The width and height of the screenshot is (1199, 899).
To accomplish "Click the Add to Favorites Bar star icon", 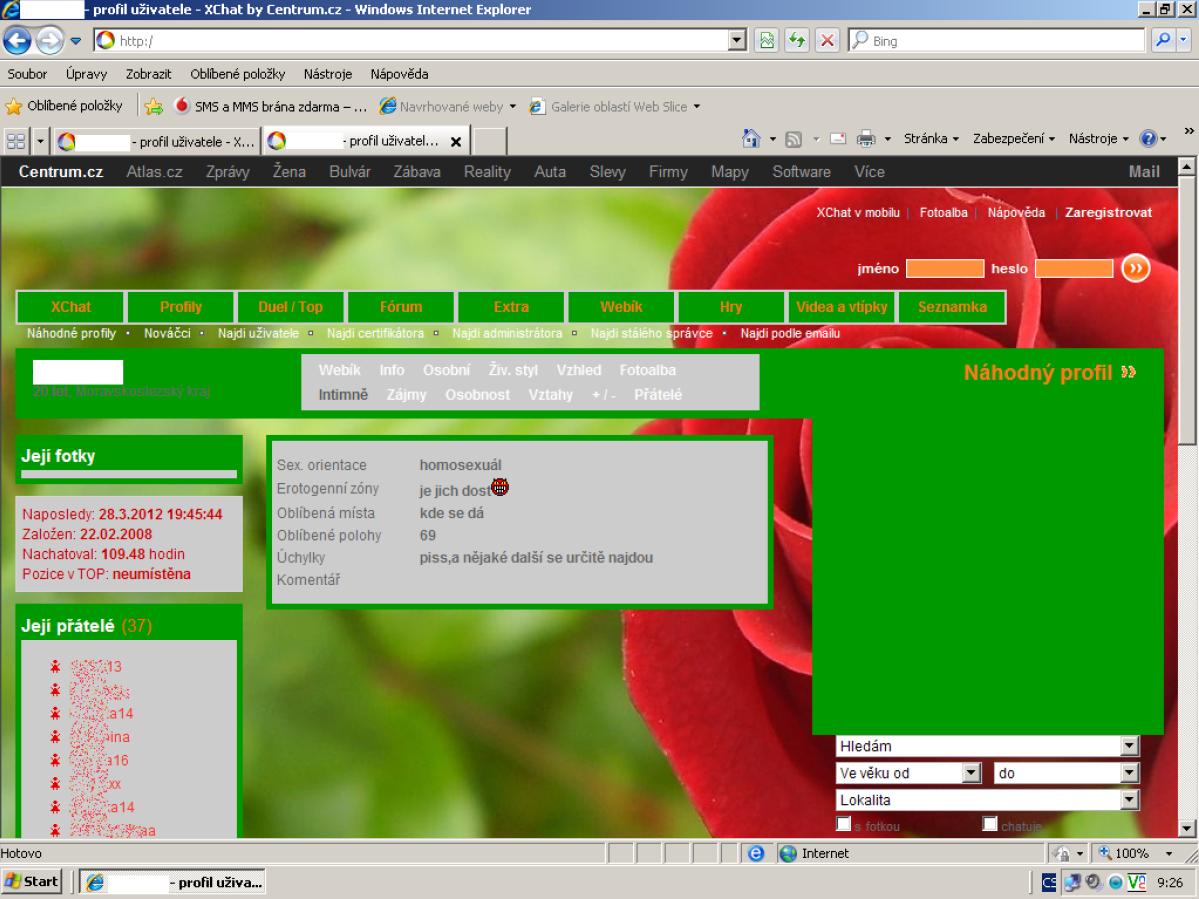I will tap(154, 106).
